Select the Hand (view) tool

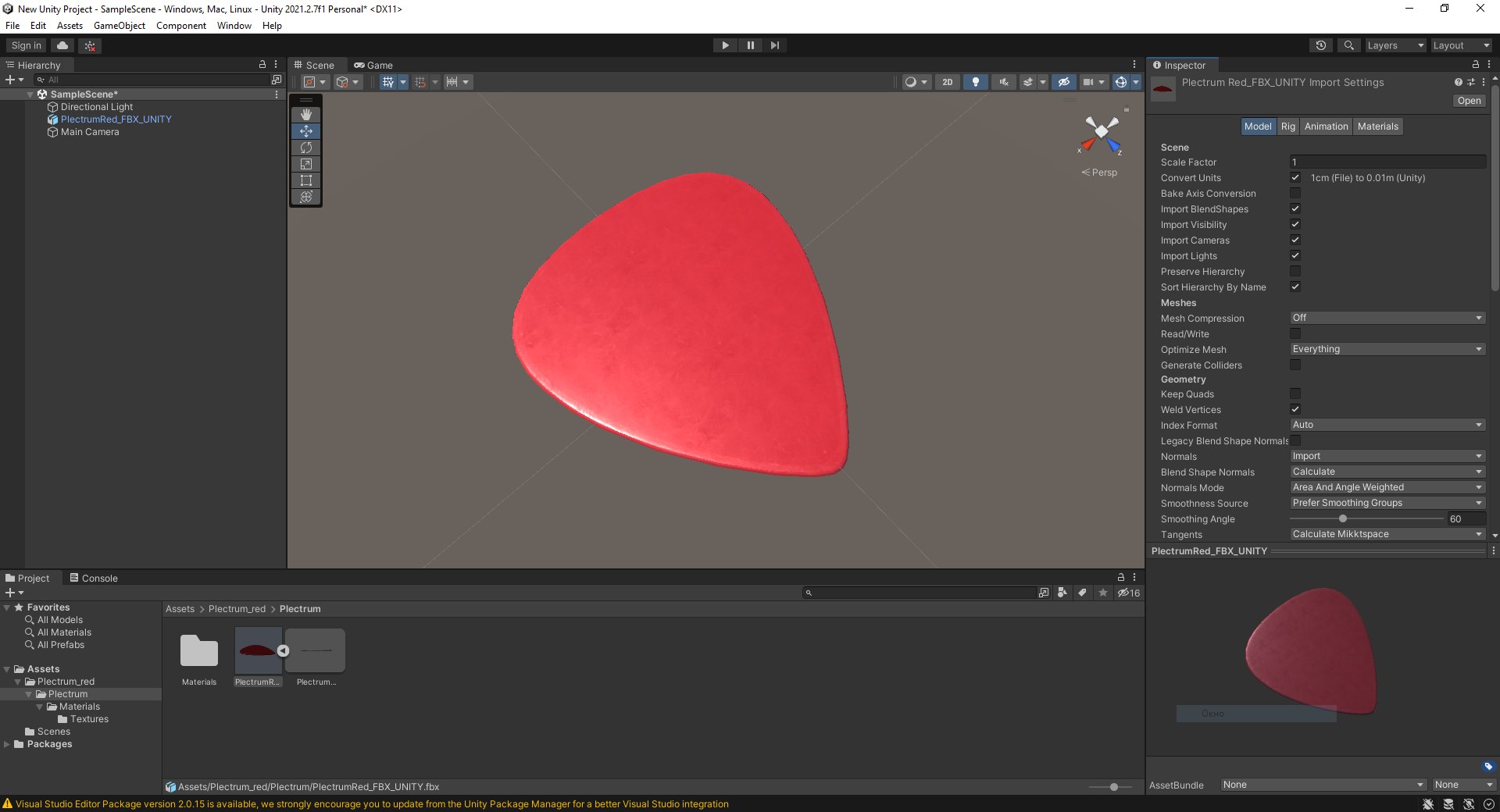pyautogui.click(x=306, y=115)
